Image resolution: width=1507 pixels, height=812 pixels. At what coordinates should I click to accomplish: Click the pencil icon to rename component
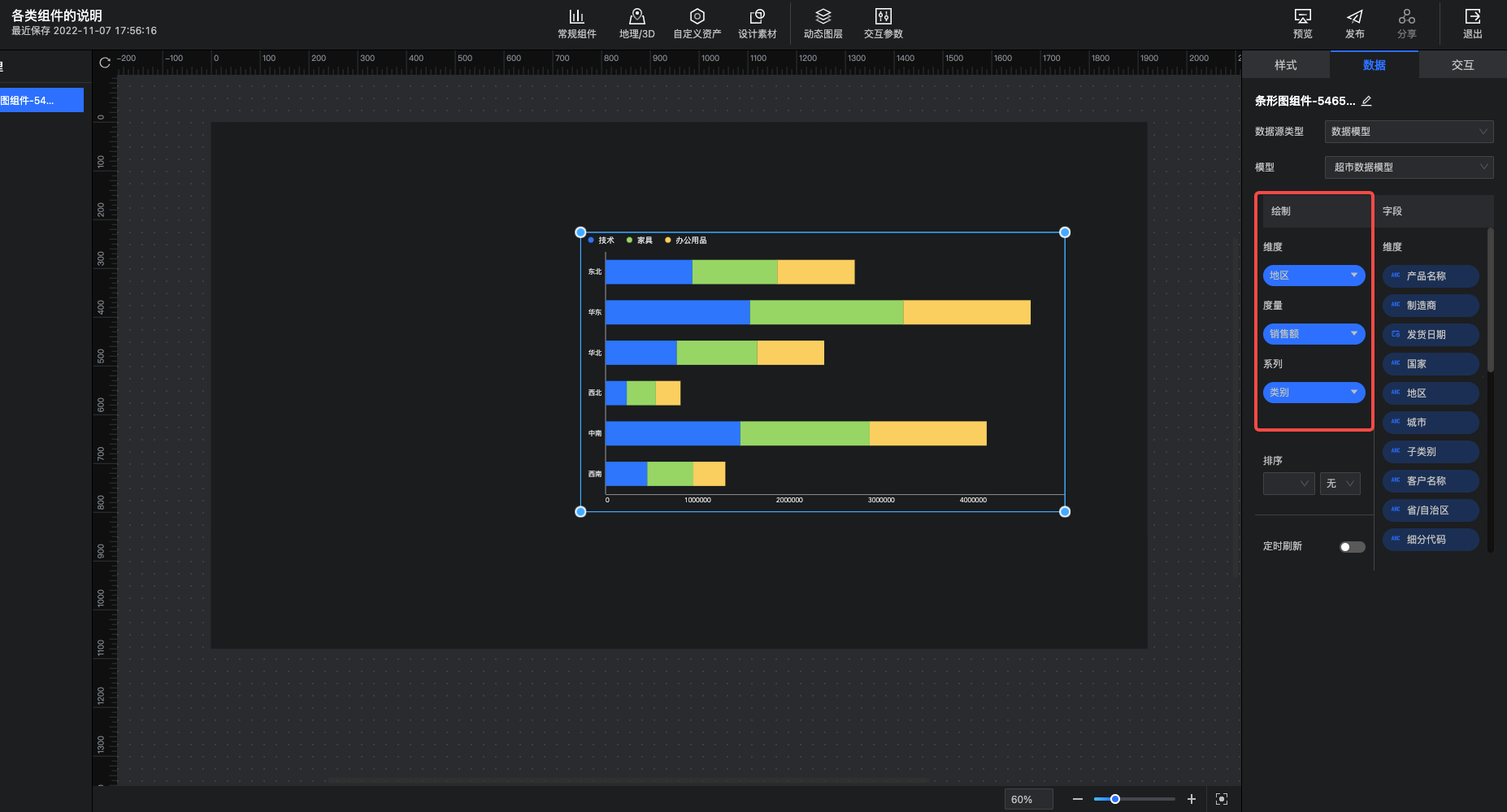pos(1366,101)
